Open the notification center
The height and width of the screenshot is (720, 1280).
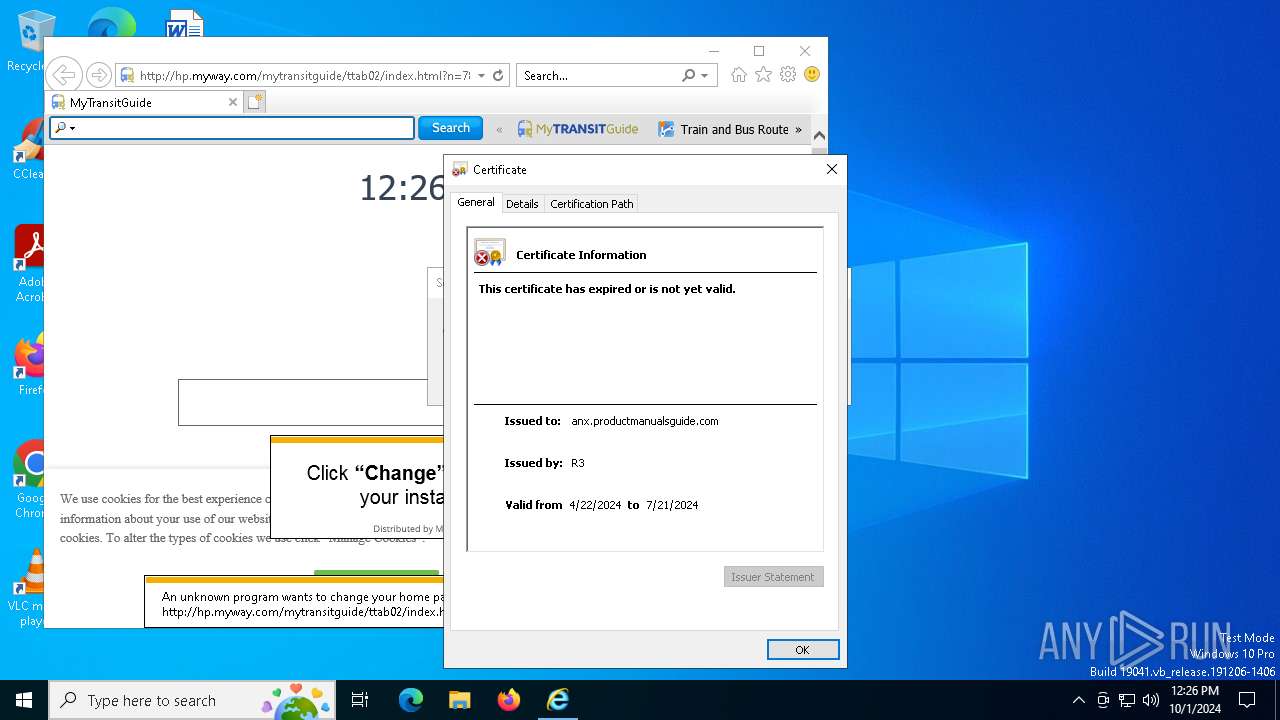(x=1247, y=700)
